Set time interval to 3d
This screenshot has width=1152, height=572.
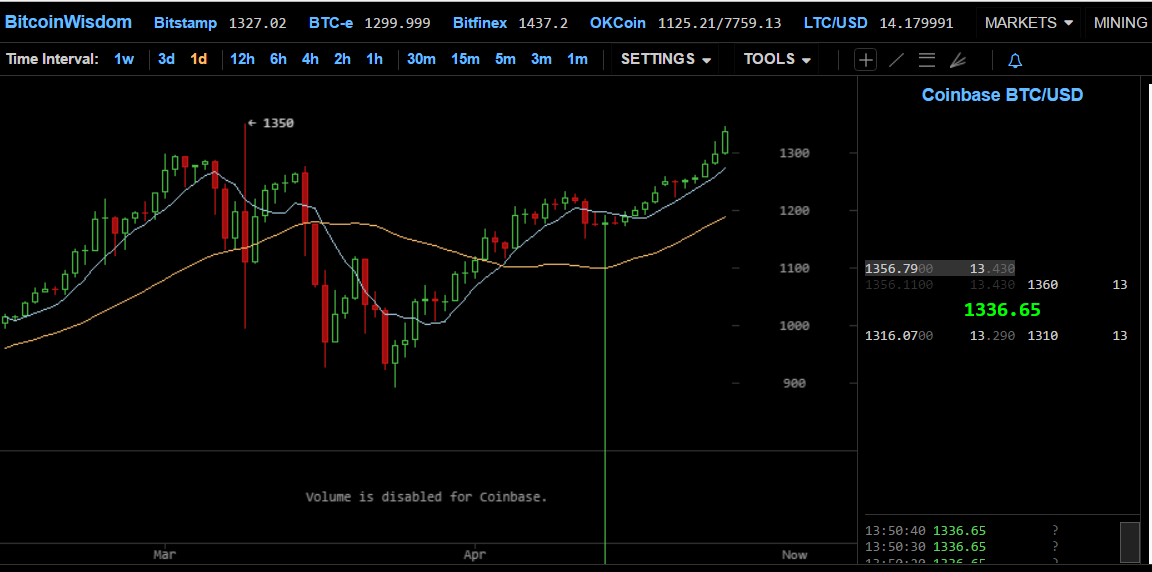(166, 59)
